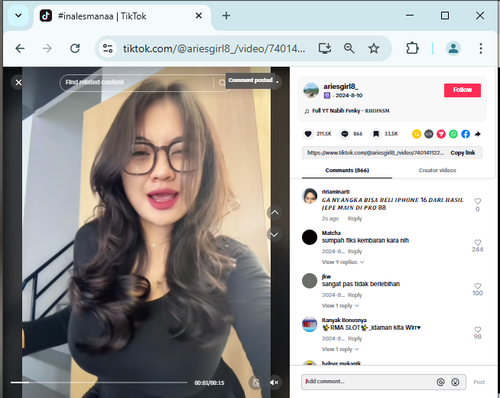This screenshot has height=398, width=500.
Task: Click zoom magnifier icon in address bar
Action: coord(349,49)
